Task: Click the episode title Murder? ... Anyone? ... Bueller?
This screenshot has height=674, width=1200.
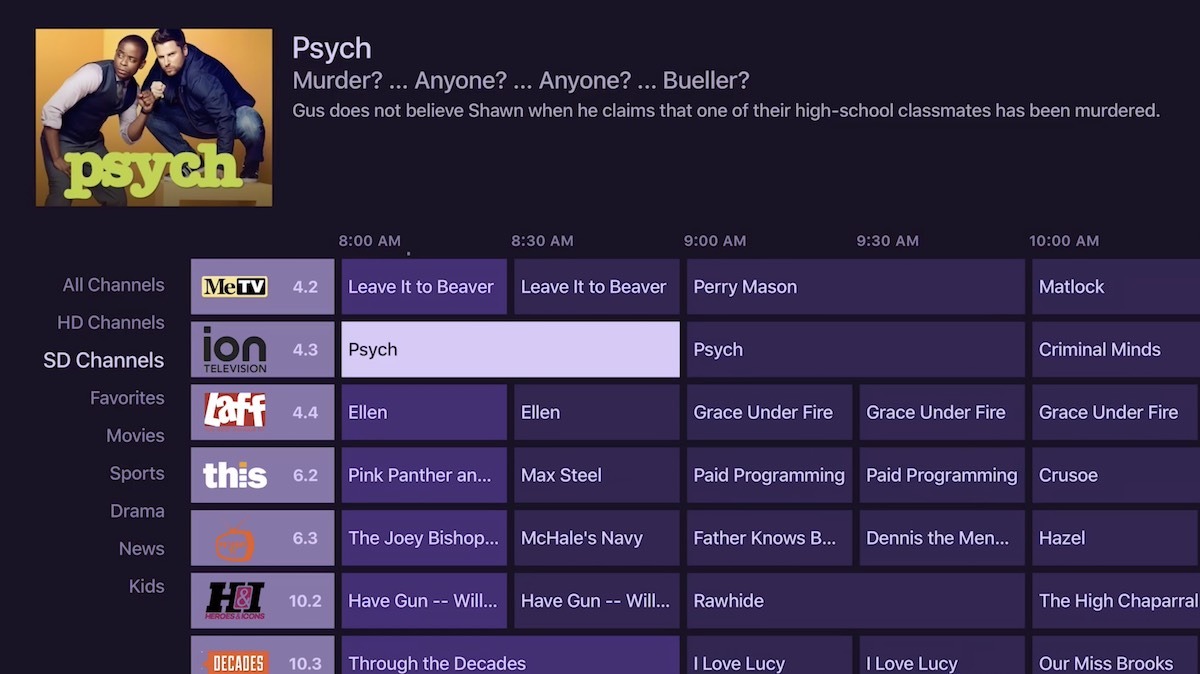Action: tap(521, 81)
